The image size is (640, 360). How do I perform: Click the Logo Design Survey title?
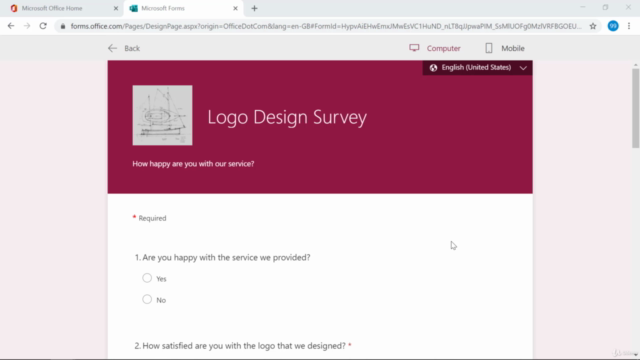(287, 117)
